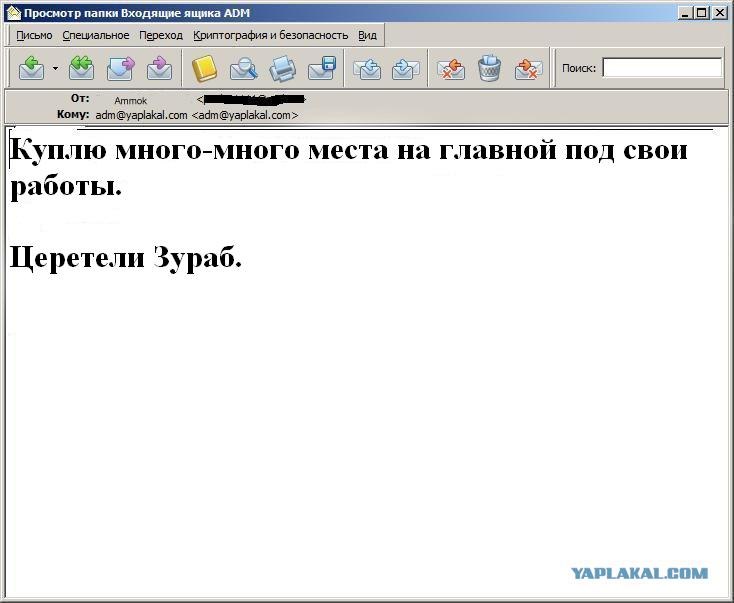Viewport: 734px width, 603px height.
Task: Open the yellow address book icon
Action: pos(205,68)
